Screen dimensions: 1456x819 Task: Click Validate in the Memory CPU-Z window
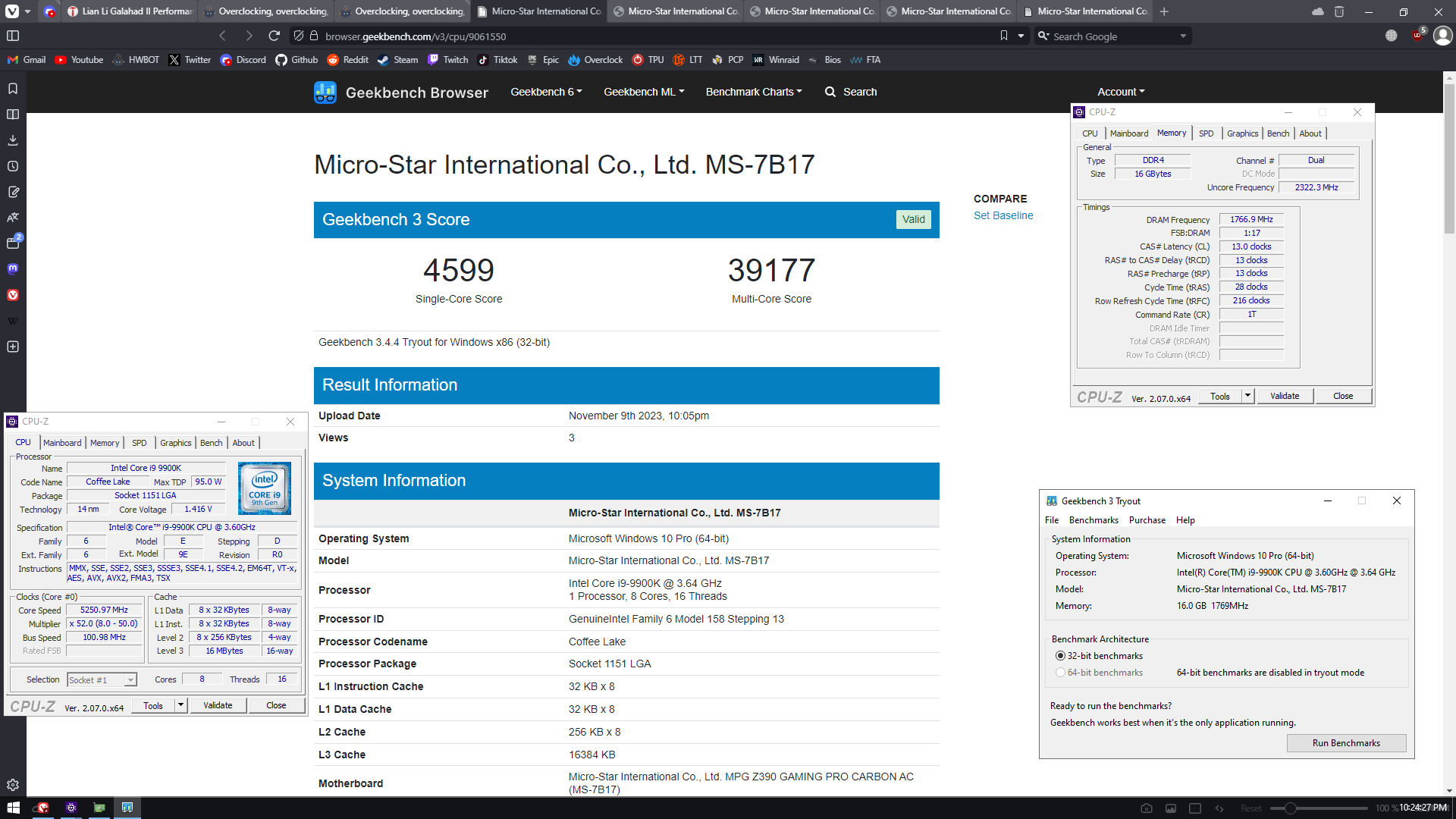pos(1285,396)
